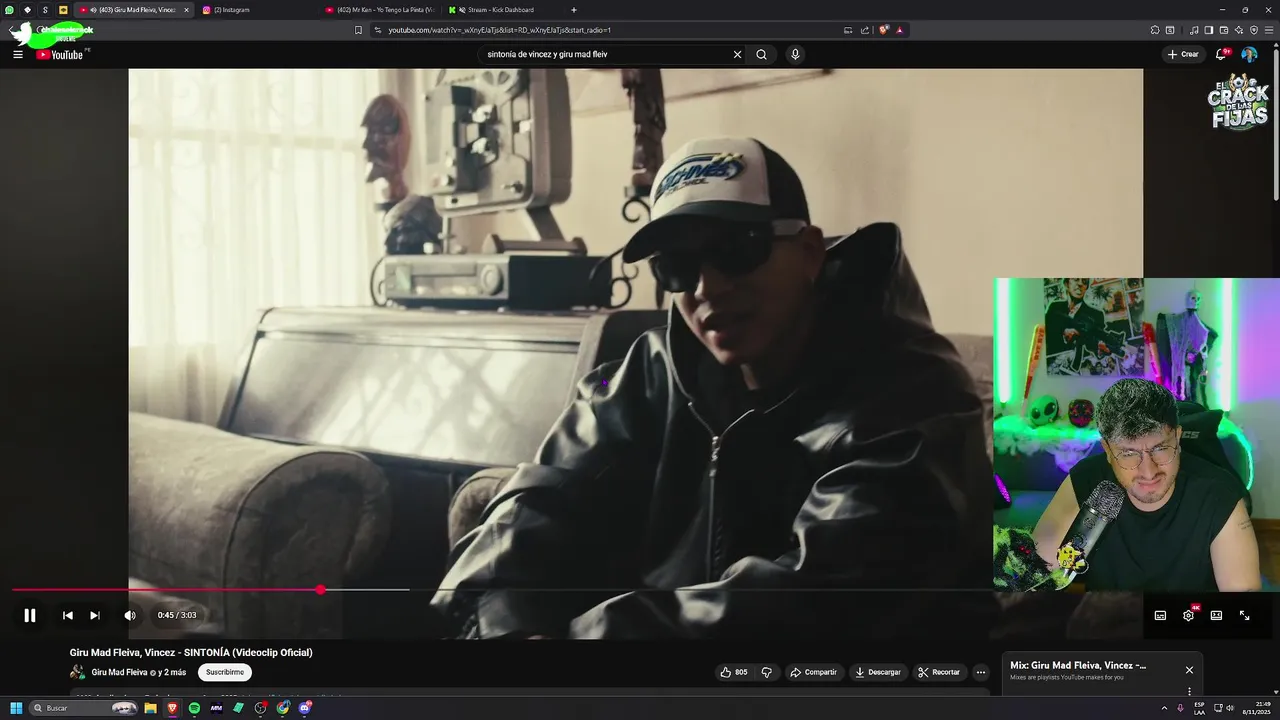Viewport: 1280px width, 720px height.
Task: Skip to the next video
Action: click(95, 615)
